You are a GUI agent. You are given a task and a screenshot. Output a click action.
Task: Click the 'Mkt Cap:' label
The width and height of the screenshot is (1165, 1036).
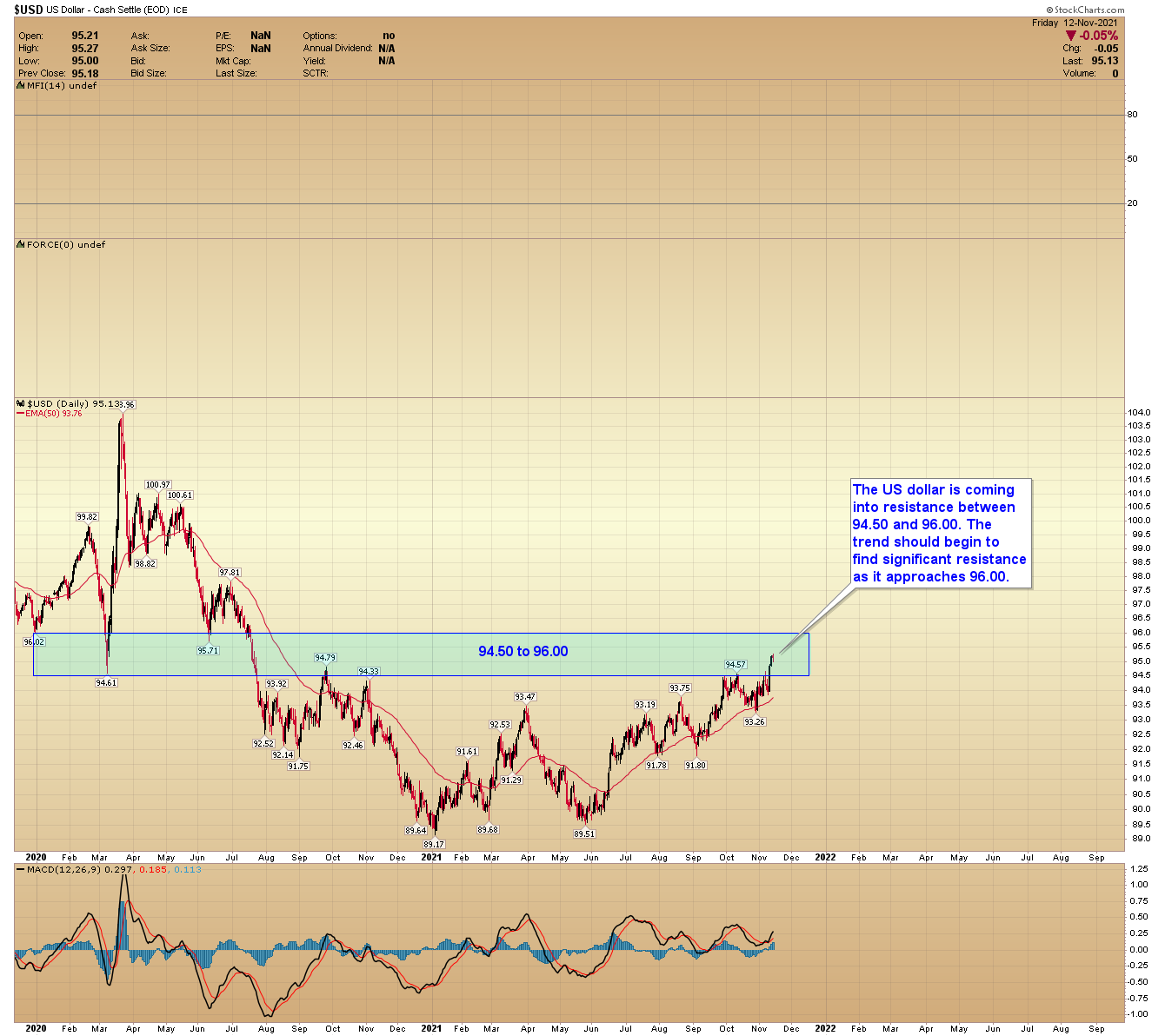pos(234,61)
